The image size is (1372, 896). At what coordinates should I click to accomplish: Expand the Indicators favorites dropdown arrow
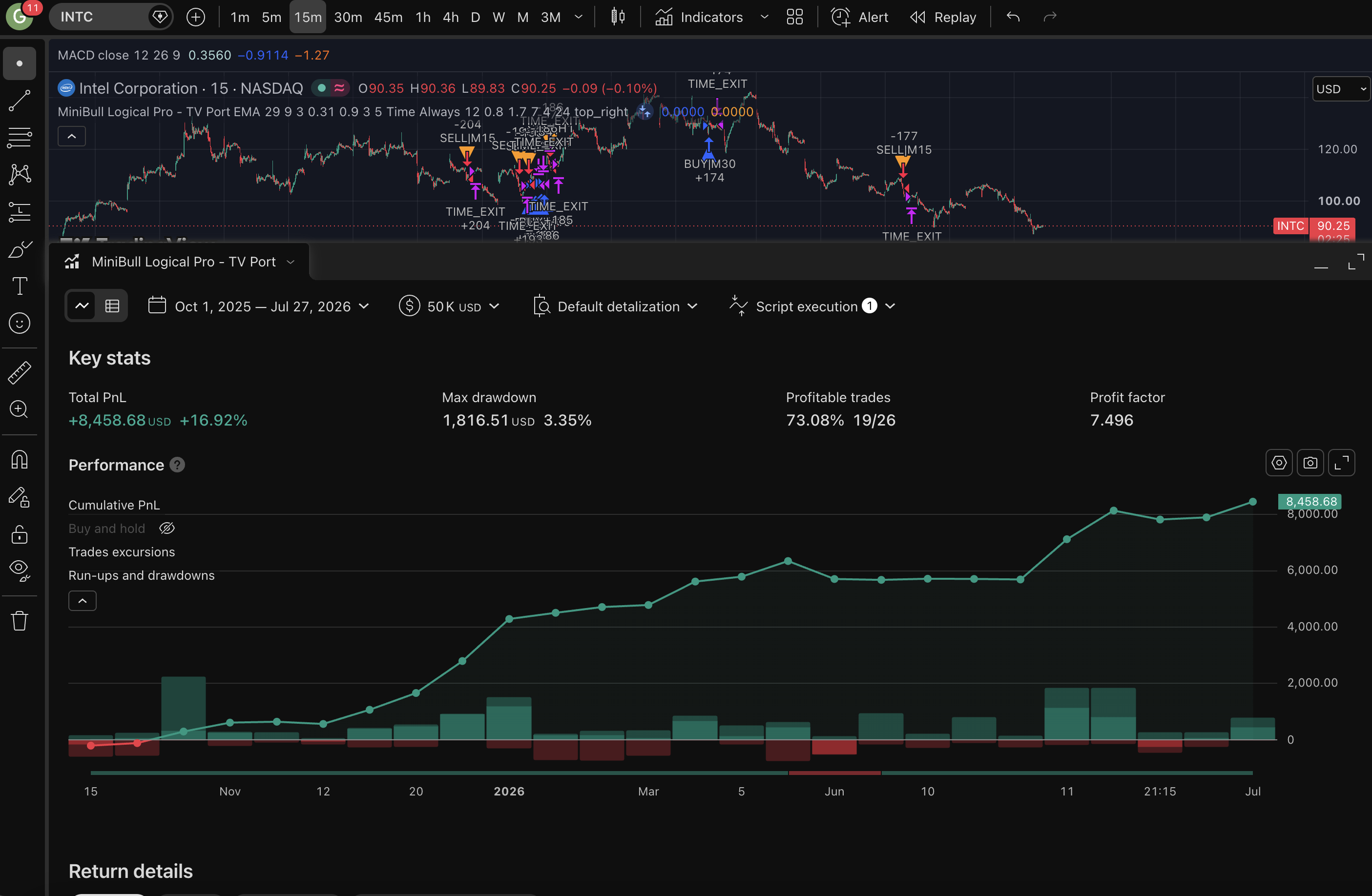tap(765, 17)
